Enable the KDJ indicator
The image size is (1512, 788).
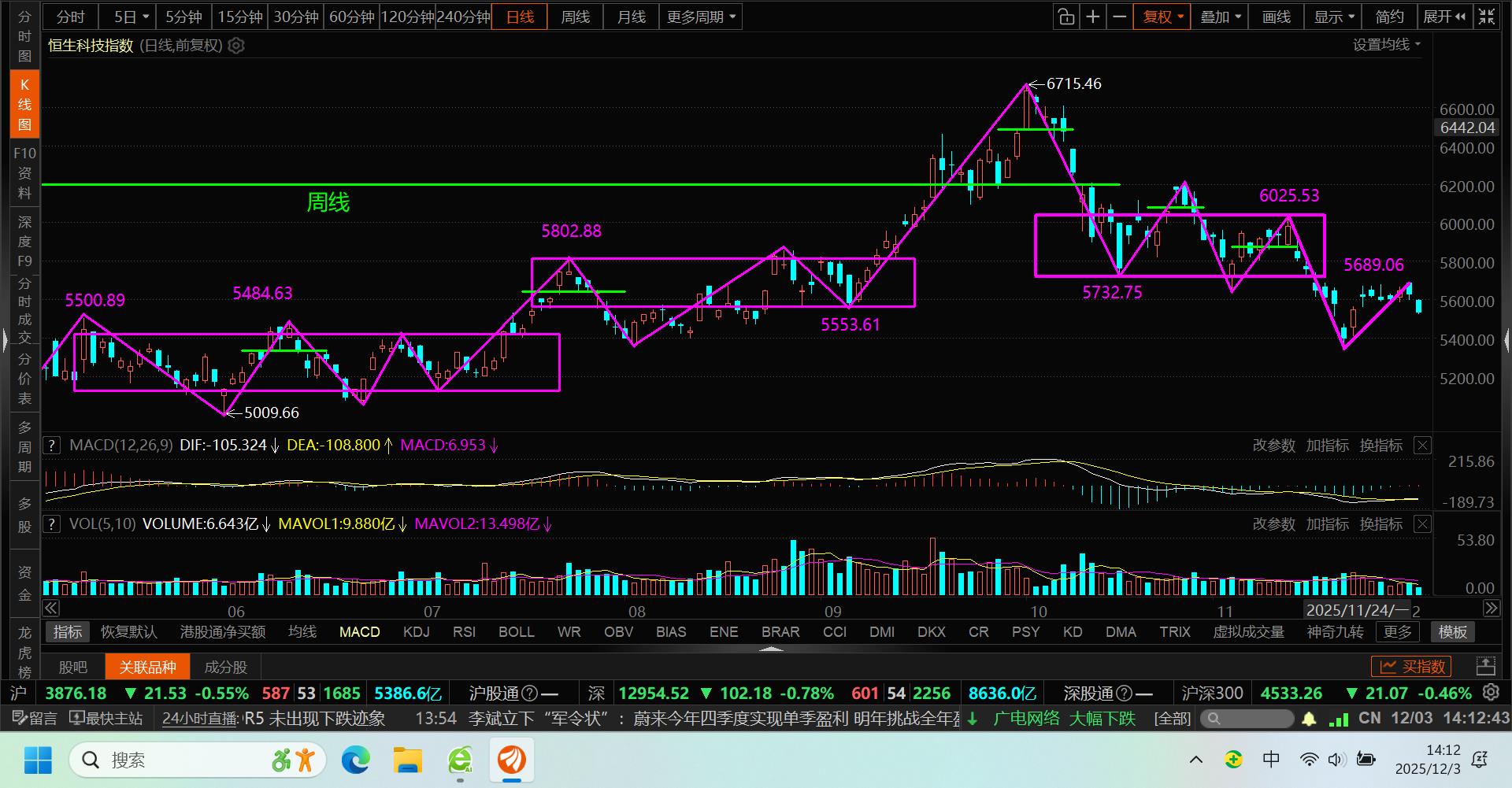[417, 632]
